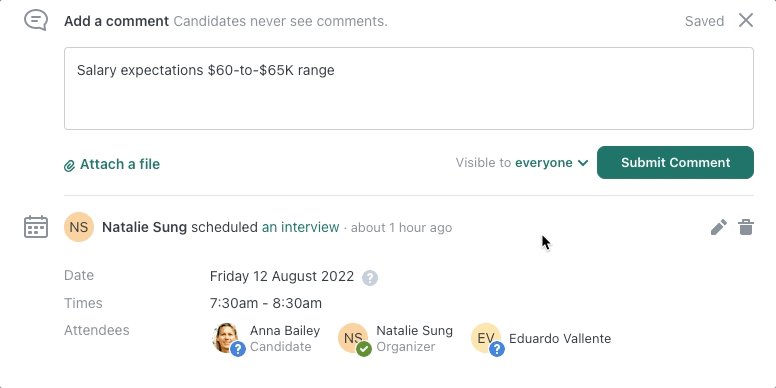Expand the Visible to everyone dropdown
Image resolution: width=776 pixels, height=388 pixels.
point(522,163)
